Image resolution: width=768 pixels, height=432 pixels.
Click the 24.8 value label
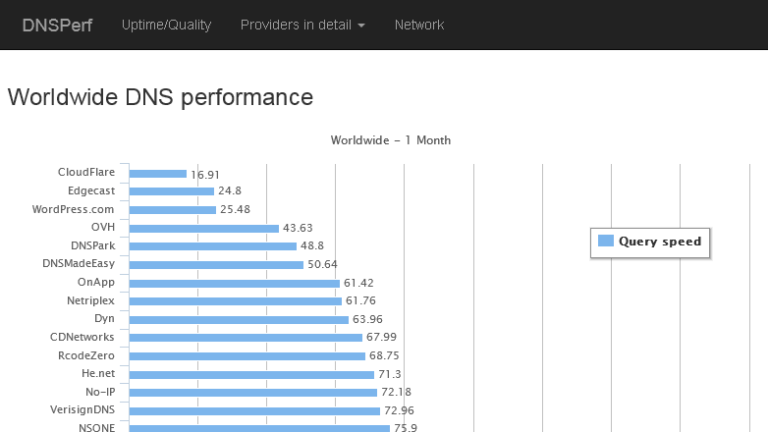(230, 191)
